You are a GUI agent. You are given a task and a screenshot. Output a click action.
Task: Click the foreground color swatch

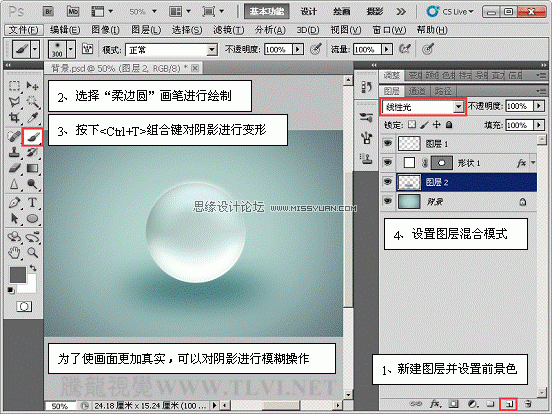(x=18, y=275)
